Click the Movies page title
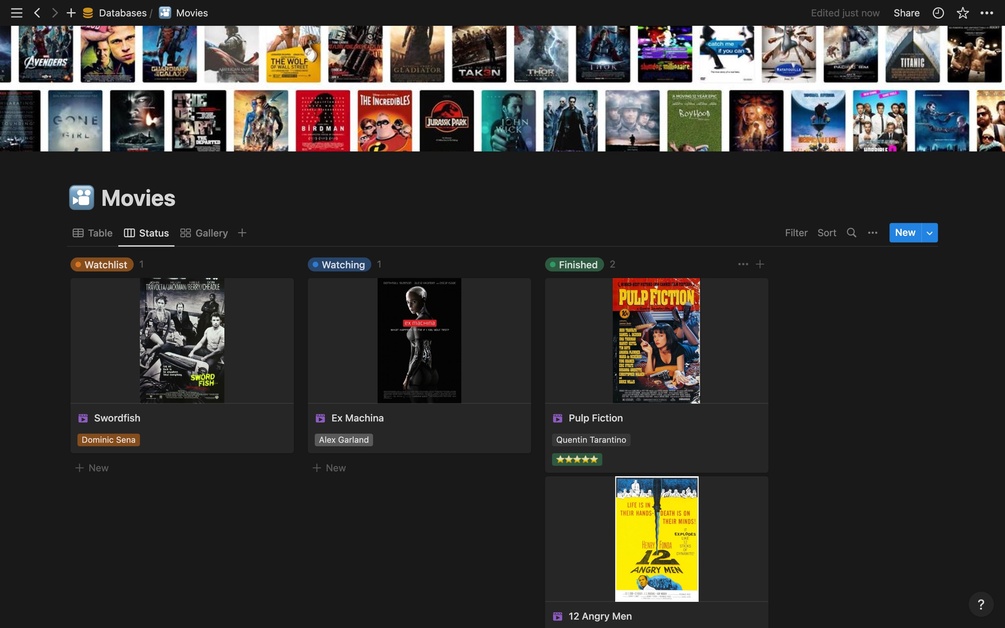Image resolution: width=1005 pixels, height=628 pixels. tap(138, 198)
